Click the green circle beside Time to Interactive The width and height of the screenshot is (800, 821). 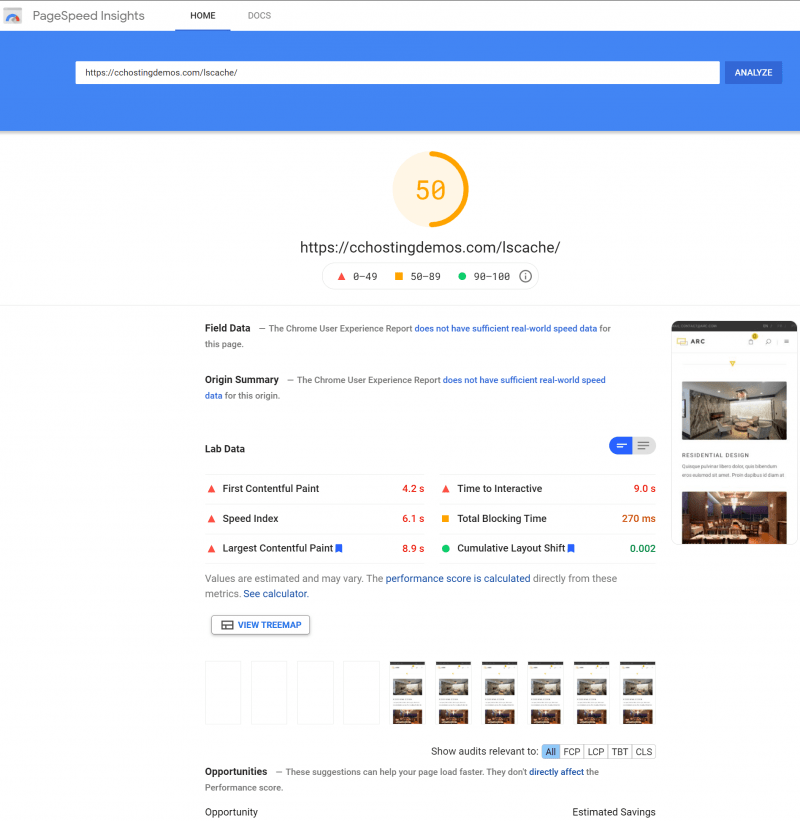tap(447, 489)
